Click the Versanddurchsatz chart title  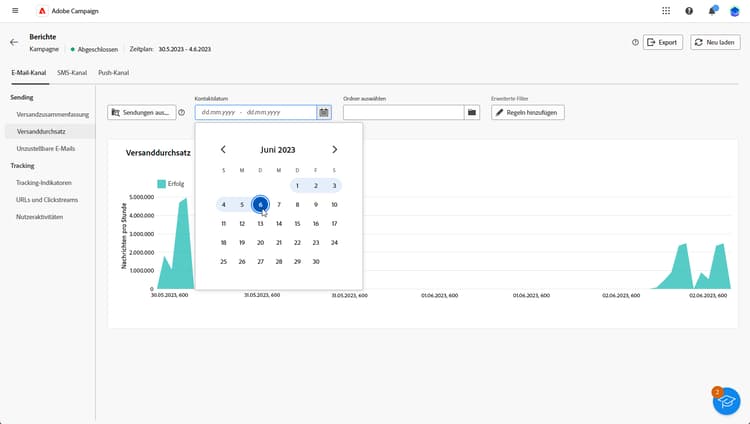158,153
